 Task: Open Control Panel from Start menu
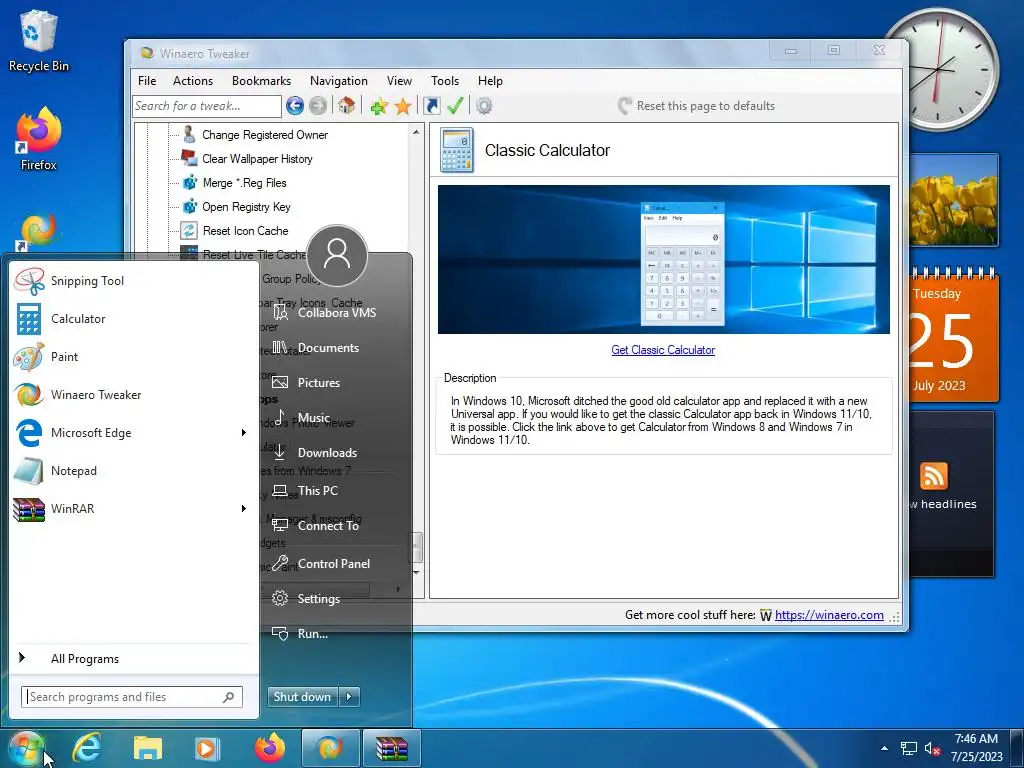[333, 564]
